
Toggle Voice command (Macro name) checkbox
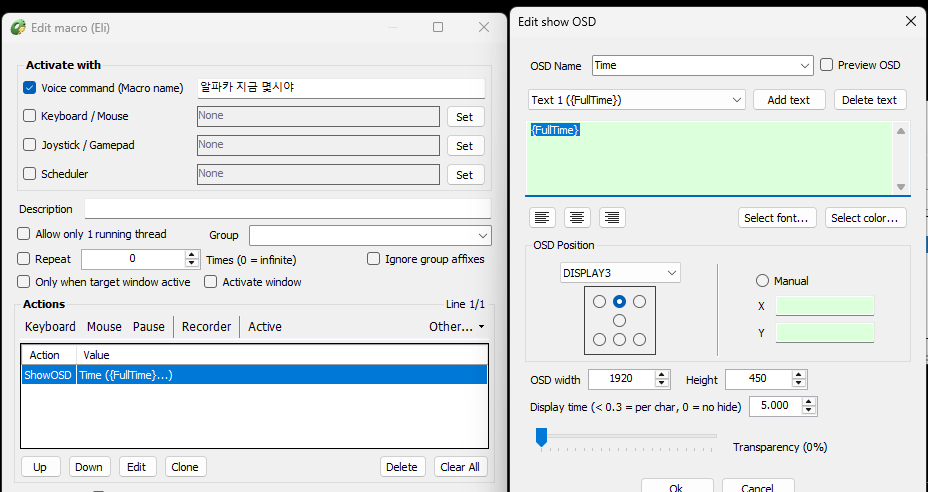click(x=30, y=88)
